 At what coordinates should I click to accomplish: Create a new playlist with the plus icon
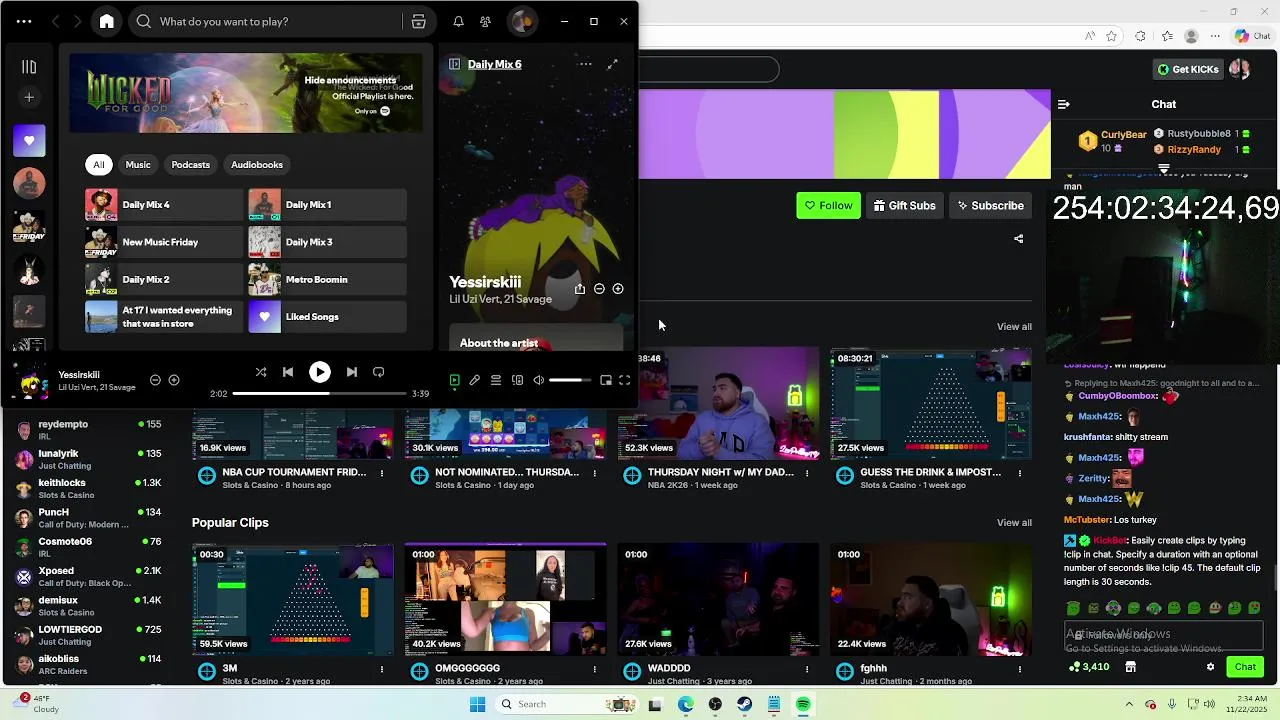(x=29, y=97)
